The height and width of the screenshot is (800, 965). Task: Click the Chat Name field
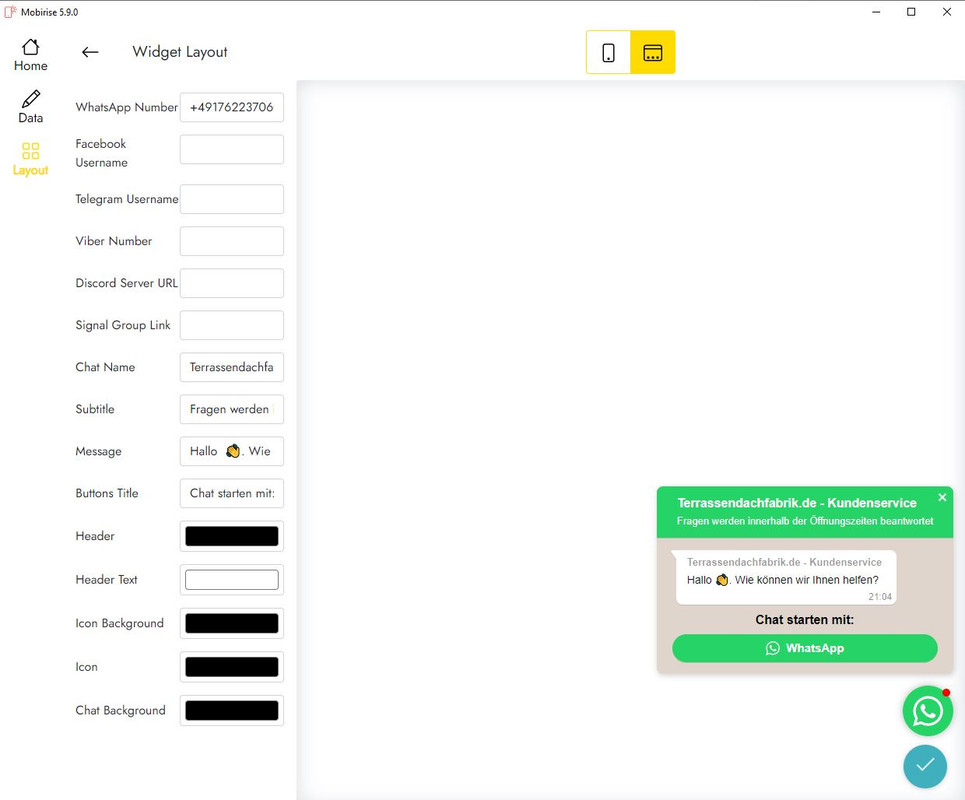231,367
